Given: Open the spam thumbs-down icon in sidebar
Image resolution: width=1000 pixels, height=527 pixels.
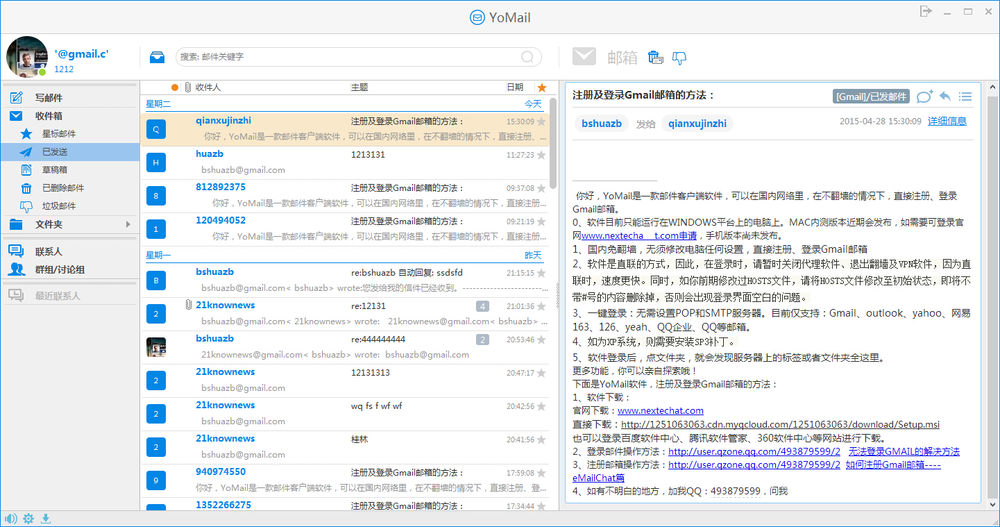Looking at the screenshot, I should click(x=26, y=206).
